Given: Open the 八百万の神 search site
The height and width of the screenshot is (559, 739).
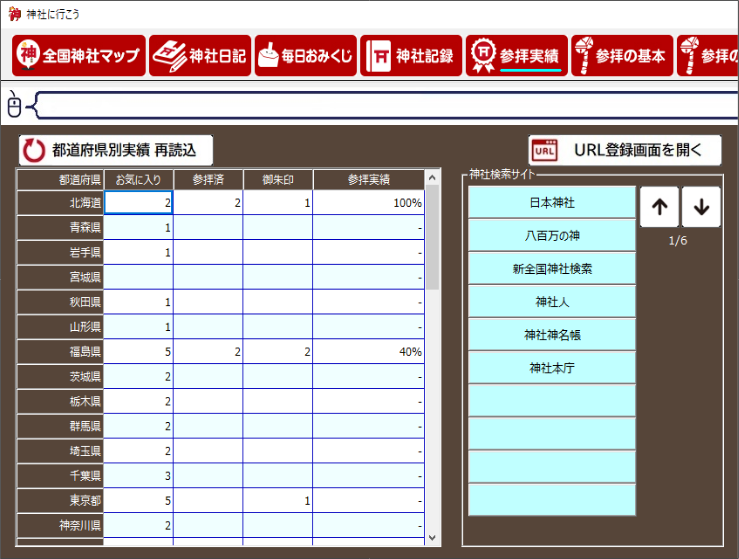Looking at the screenshot, I should coord(551,236).
